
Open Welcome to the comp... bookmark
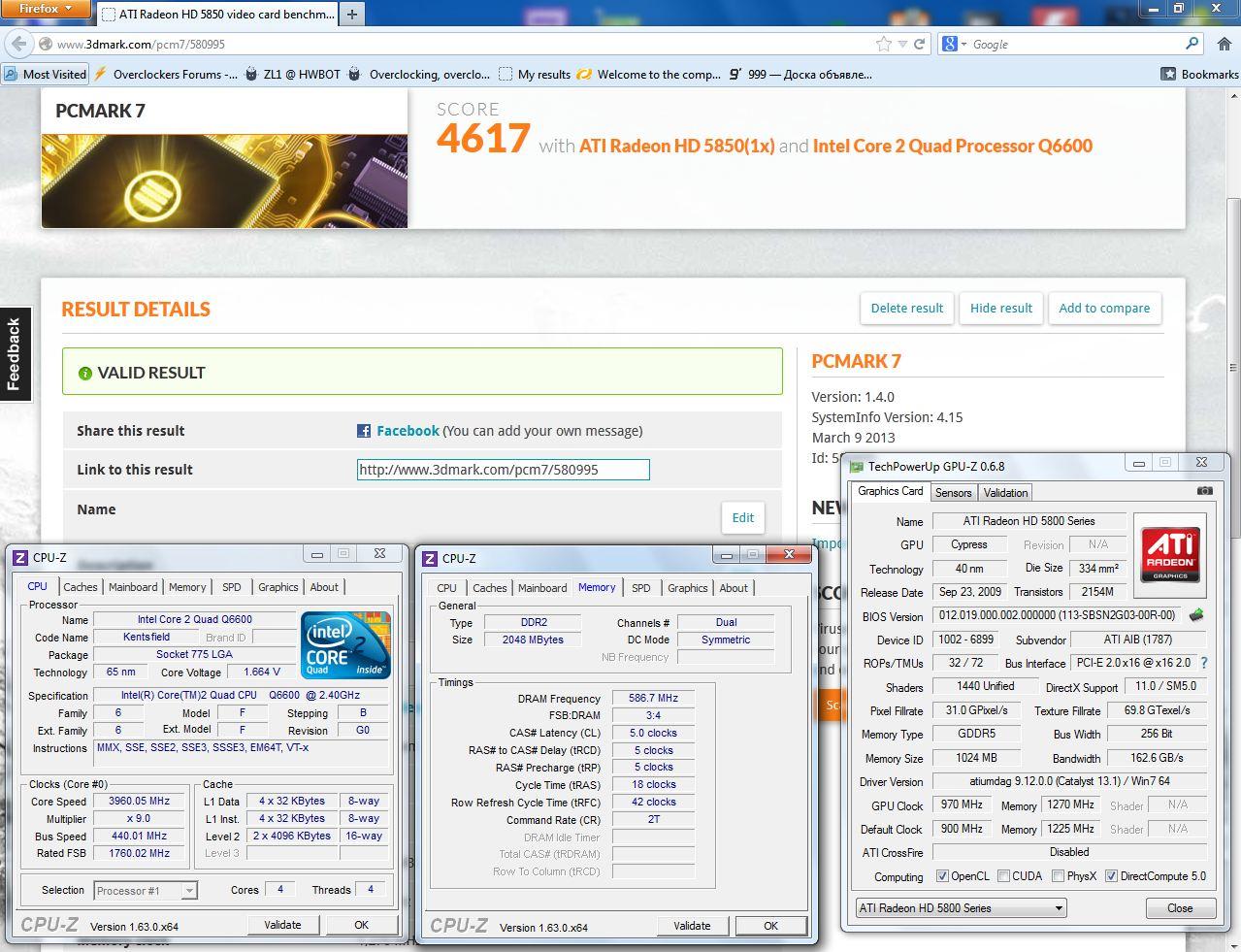click(x=649, y=74)
